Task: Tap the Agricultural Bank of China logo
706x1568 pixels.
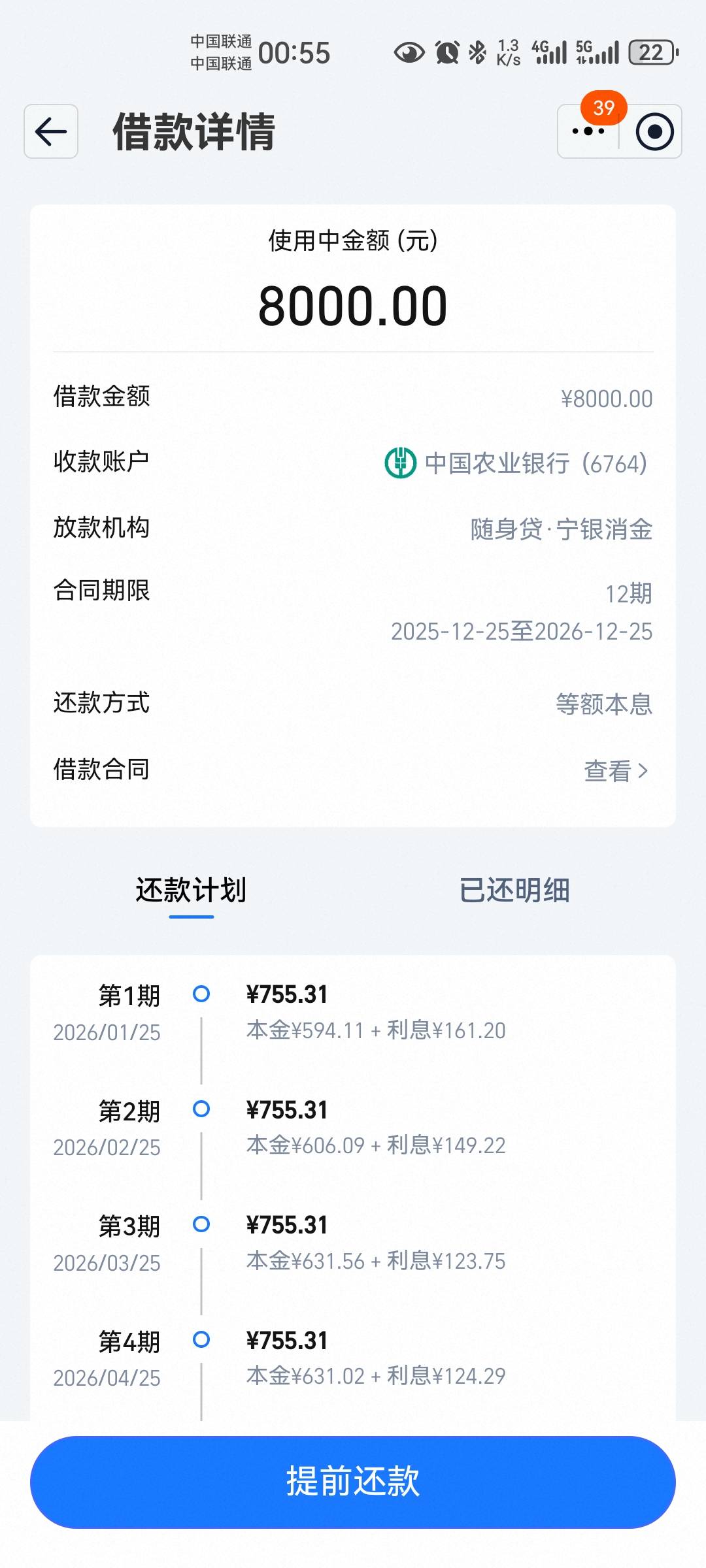Action: pos(400,463)
